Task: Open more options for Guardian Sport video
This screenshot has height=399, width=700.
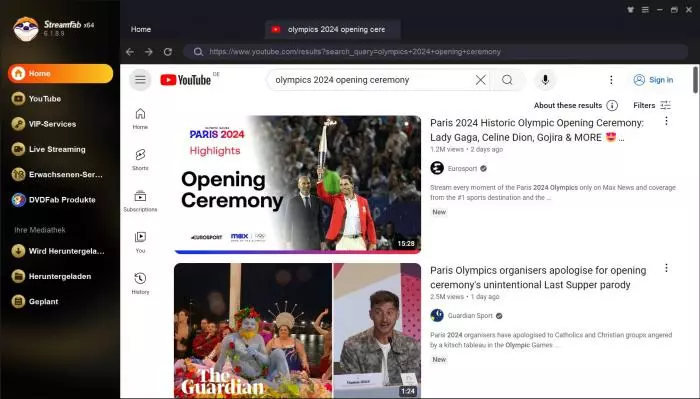Action: click(666, 268)
